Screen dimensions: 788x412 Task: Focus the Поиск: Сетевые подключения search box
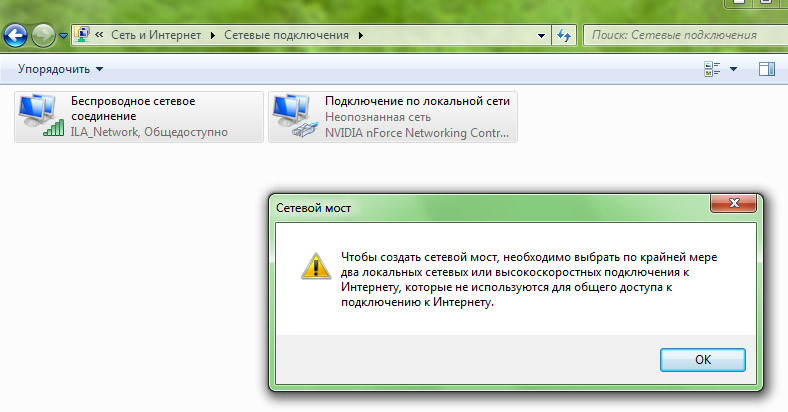(685, 35)
